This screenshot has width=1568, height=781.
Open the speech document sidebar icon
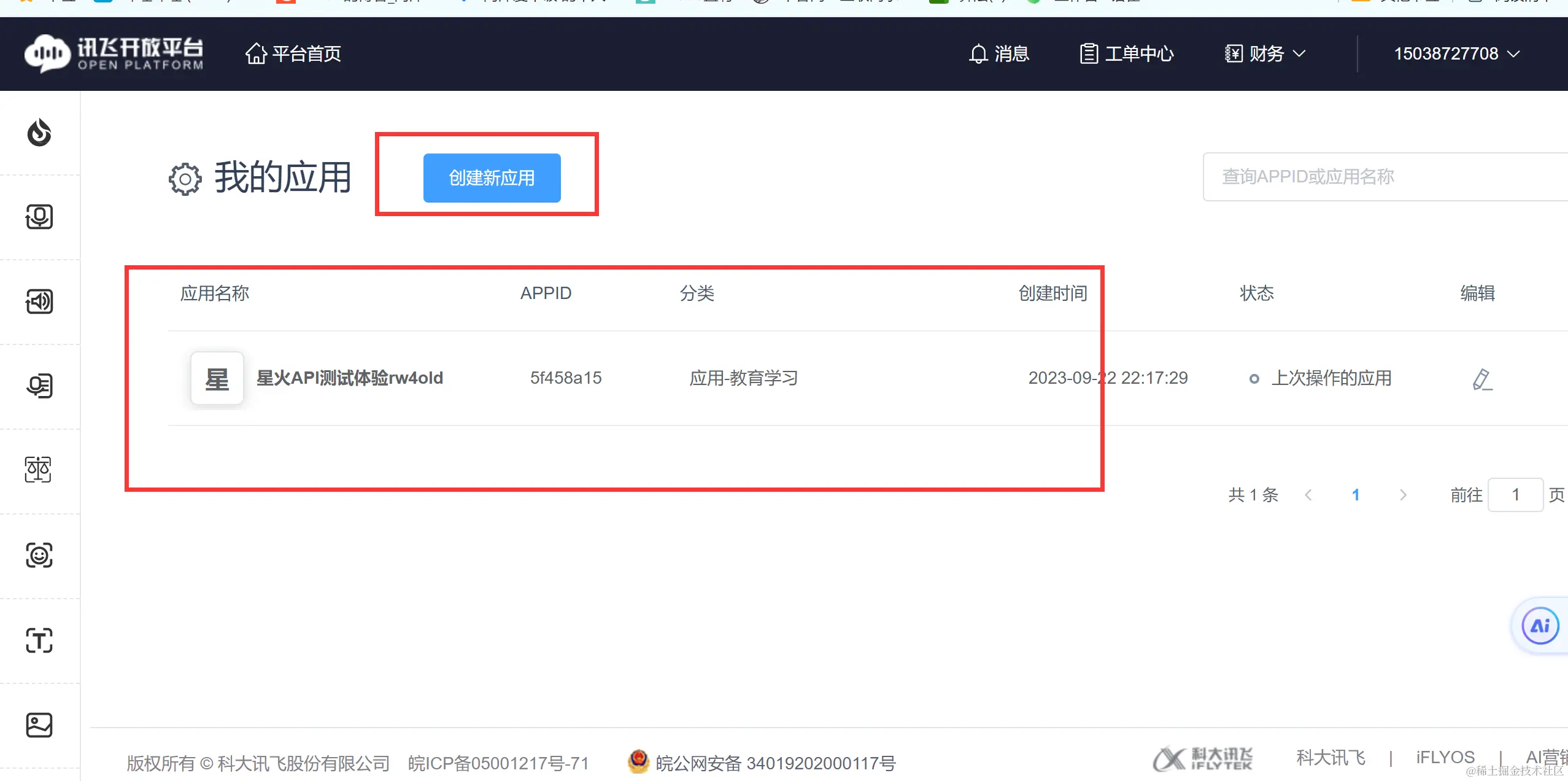(x=39, y=386)
